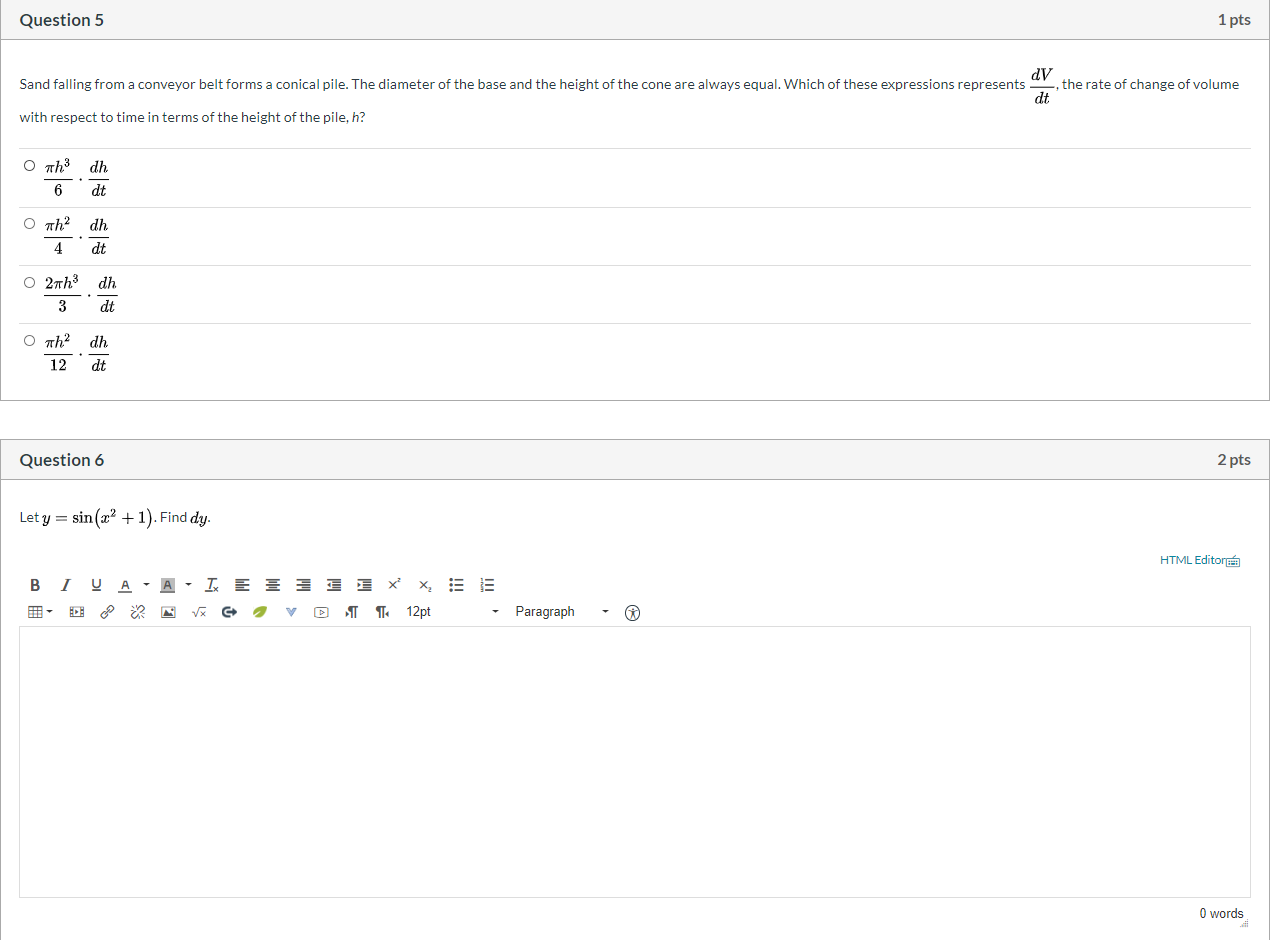The width and height of the screenshot is (1271, 940).
Task: Open the accessibility checker
Action: coord(632,613)
